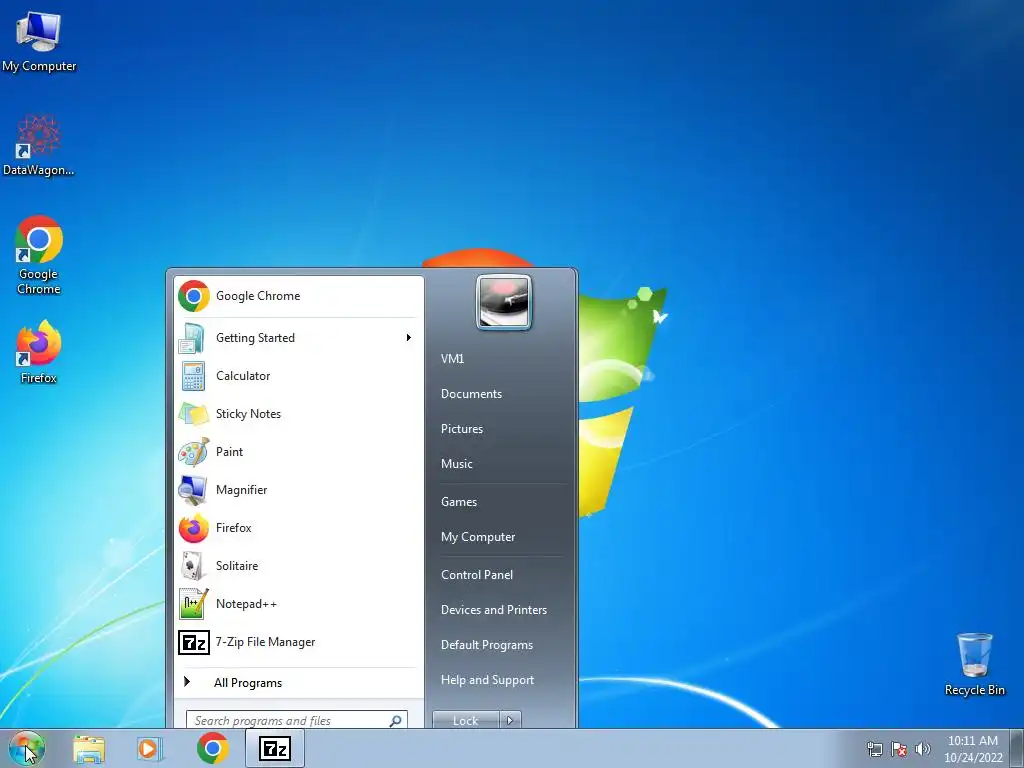Select the Solitaire text label
The height and width of the screenshot is (768, 1024).
click(x=236, y=566)
